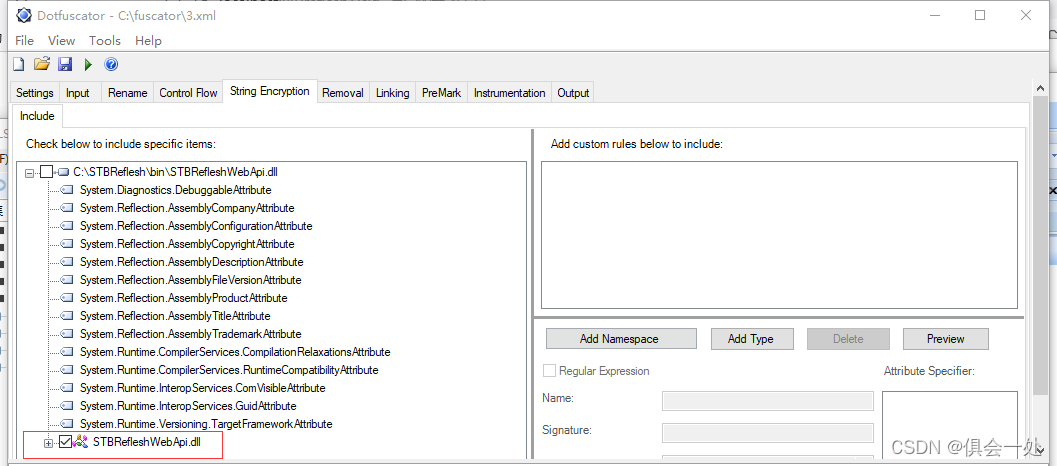Viewport: 1057px width, 466px height.
Task: Select the STBRefleshWebApi.dll module label
Action: pos(146,442)
